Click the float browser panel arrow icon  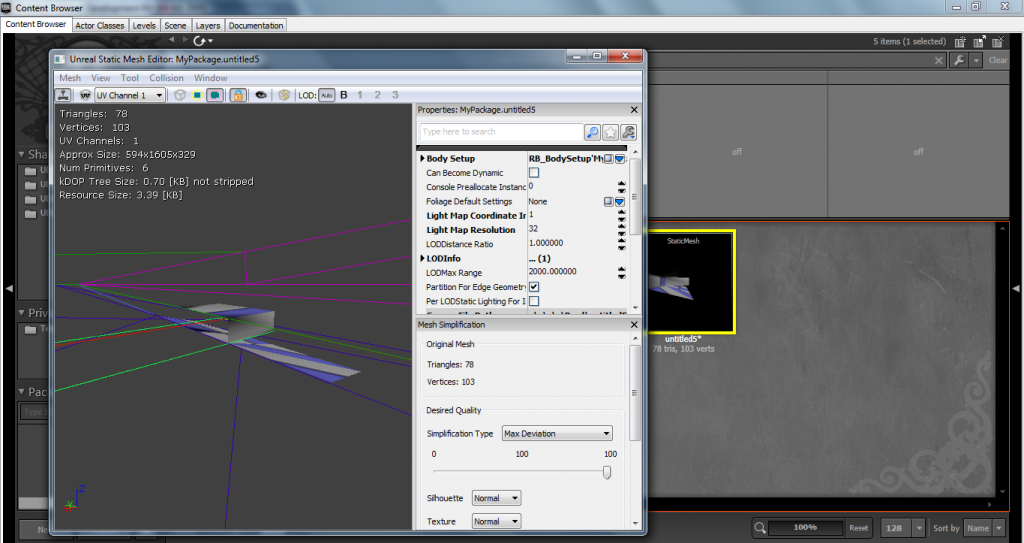tap(979, 42)
